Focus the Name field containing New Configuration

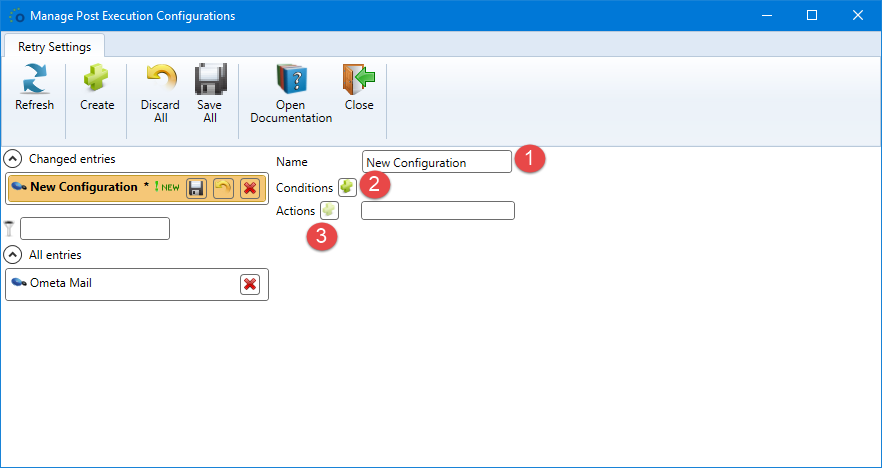coord(437,161)
